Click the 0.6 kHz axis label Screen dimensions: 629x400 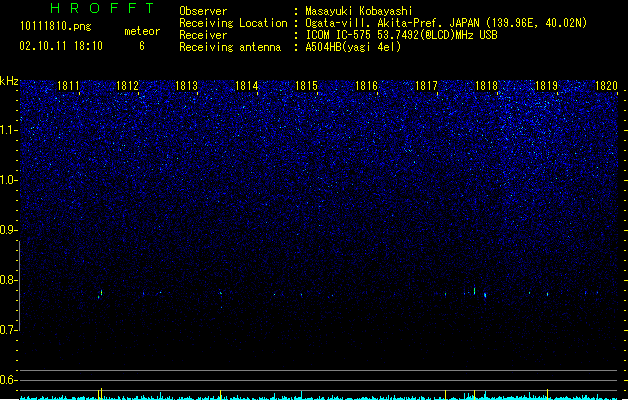(8, 380)
